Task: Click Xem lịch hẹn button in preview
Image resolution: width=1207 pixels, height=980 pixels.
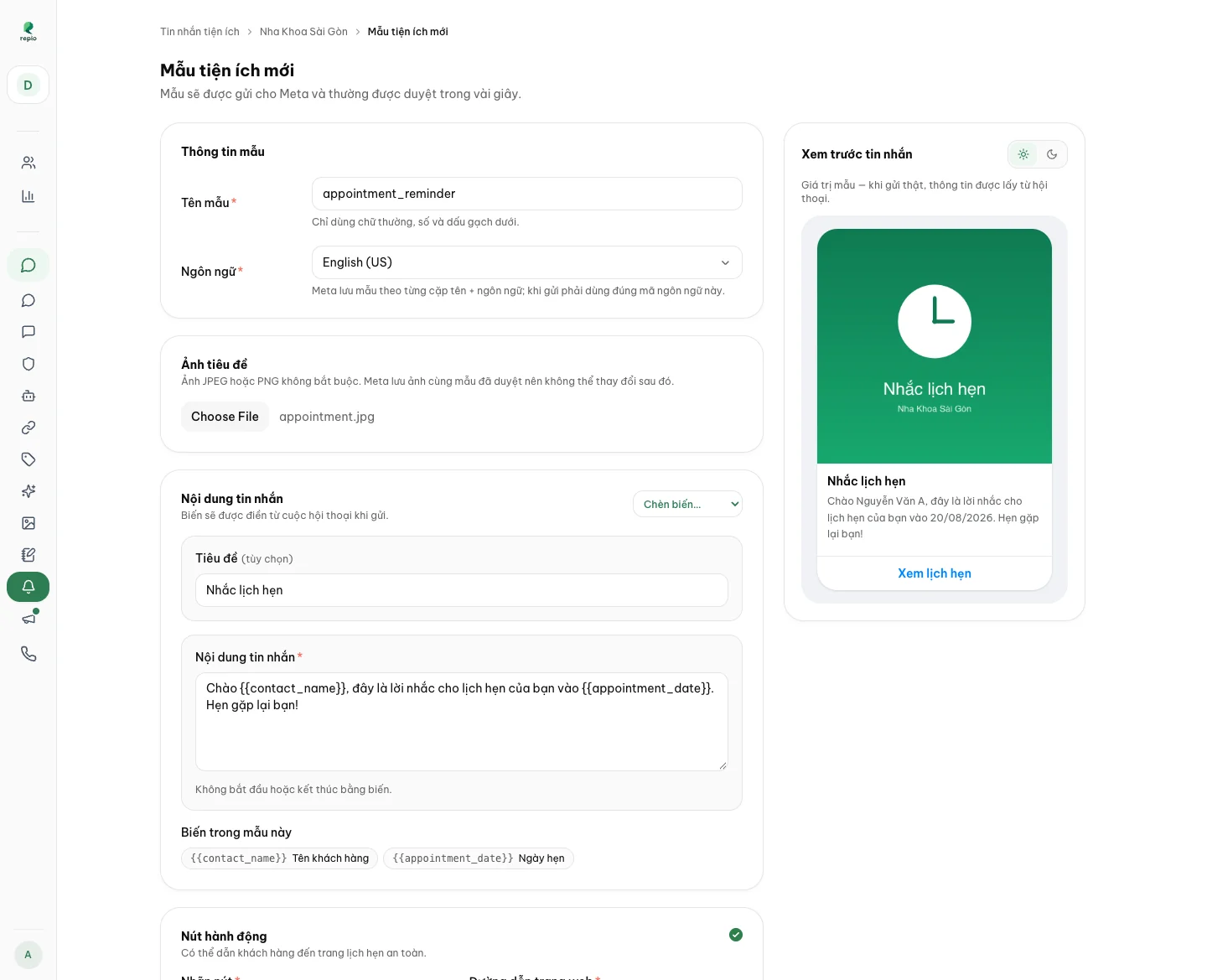Action: pos(935,573)
